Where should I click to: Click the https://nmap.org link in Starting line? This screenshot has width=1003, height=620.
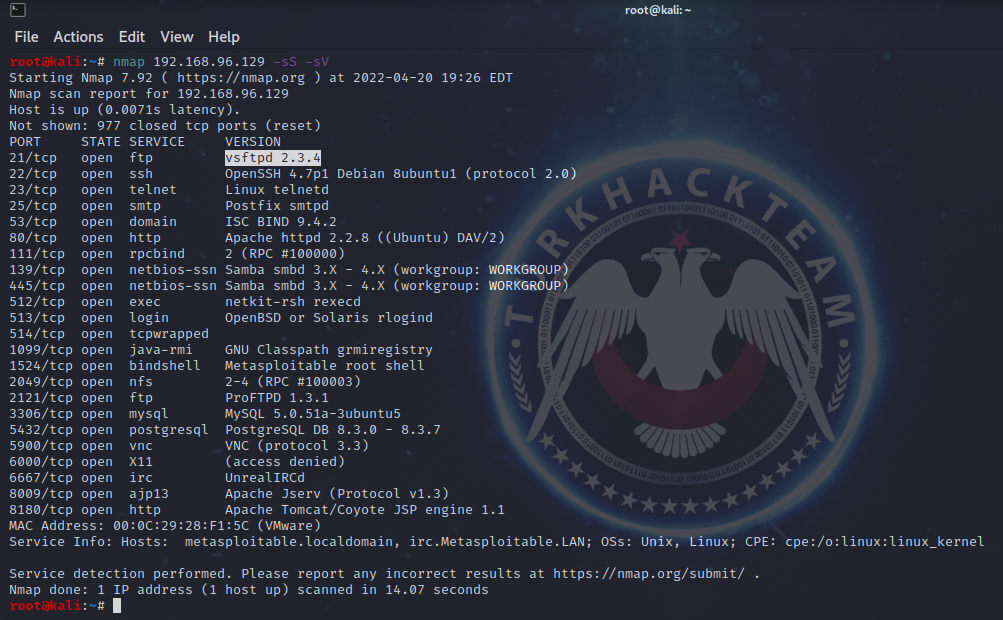(x=241, y=78)
